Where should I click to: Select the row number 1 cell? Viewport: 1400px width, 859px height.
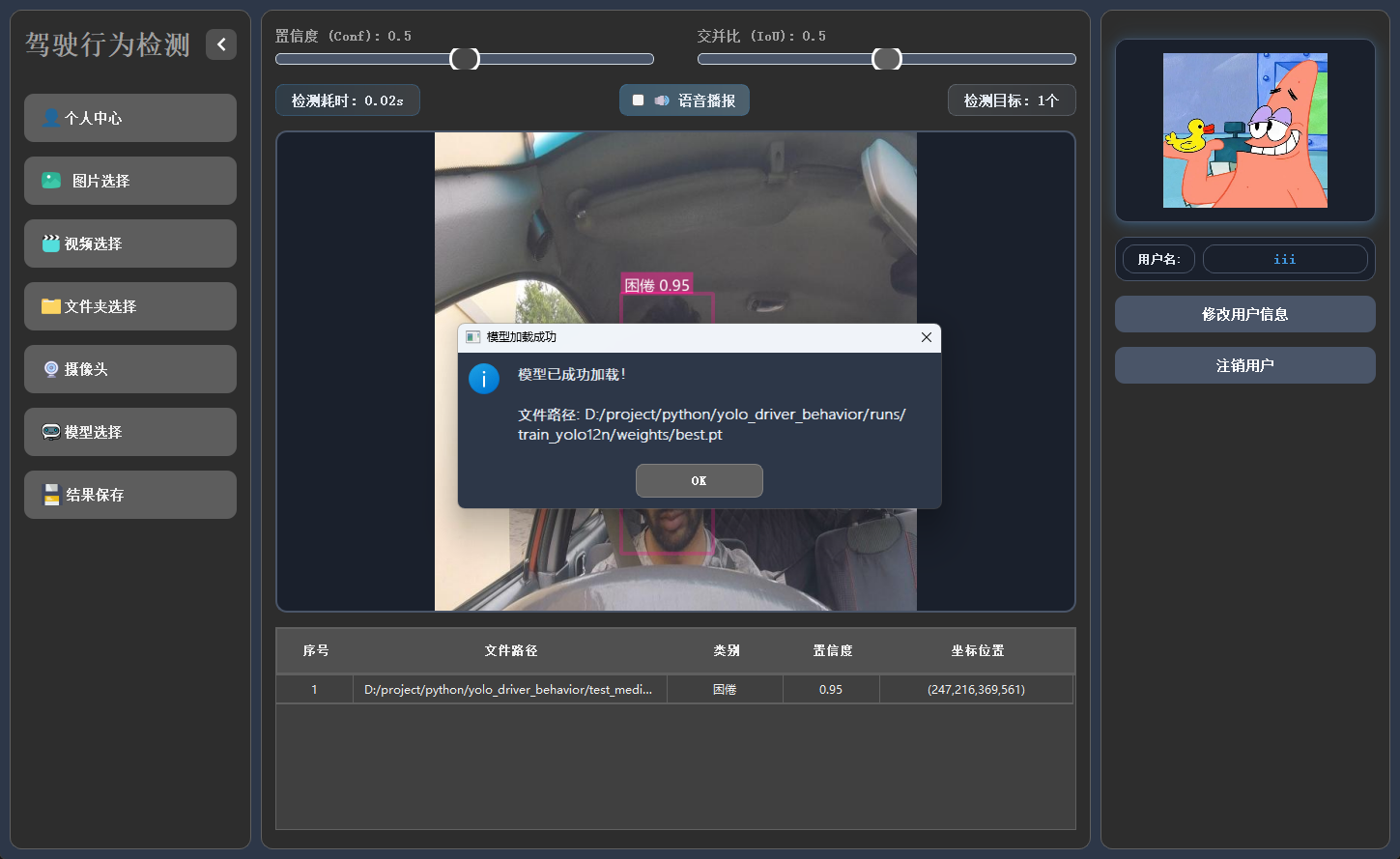[x=315, y=690]
